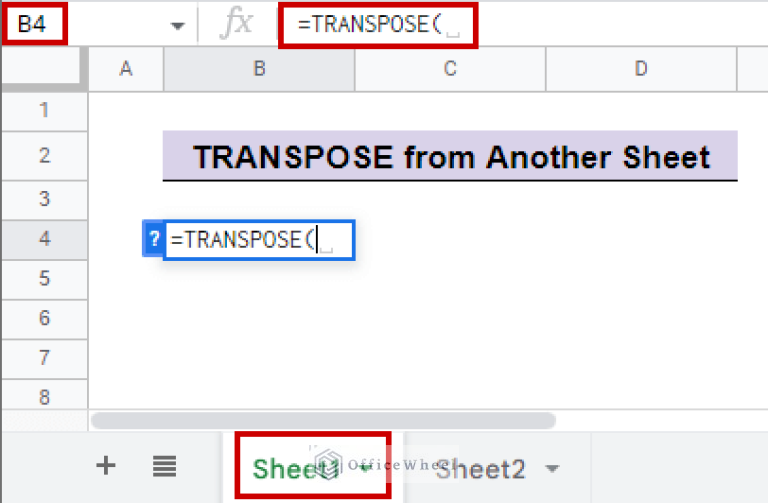Screen dimensions: 768x503
Task: Open the All Sheets list icon
Action: tap(165, 465)
